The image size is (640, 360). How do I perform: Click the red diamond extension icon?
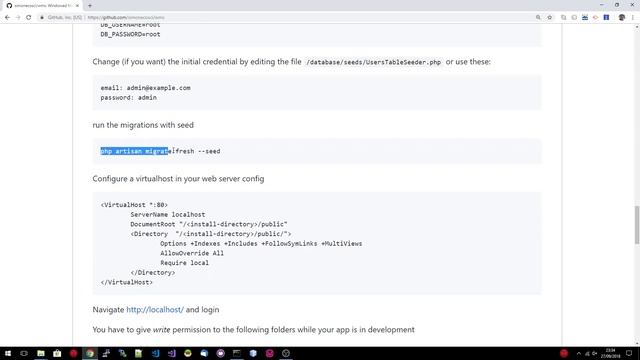tap(596, 18)
